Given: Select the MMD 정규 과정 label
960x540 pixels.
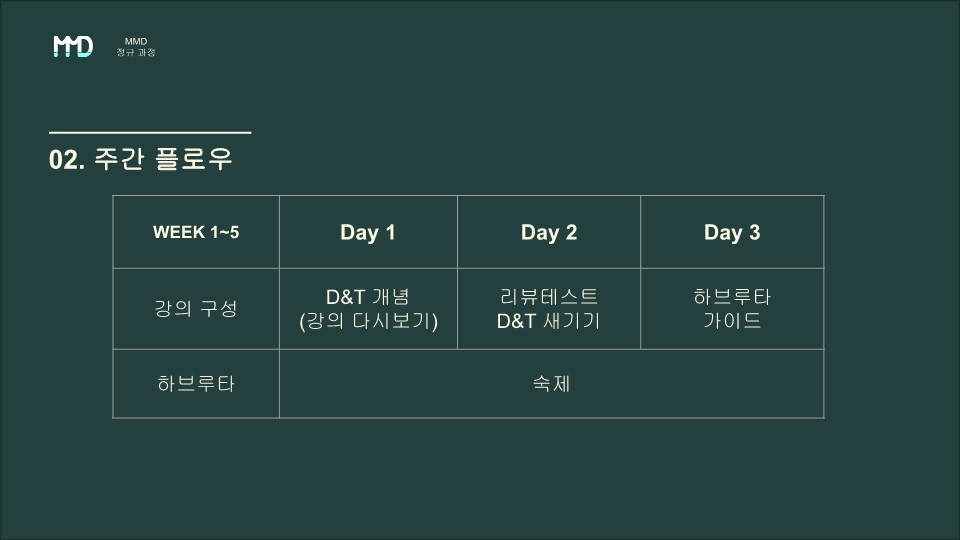Looking at the screenshot, I should click(x=136, y=47).
